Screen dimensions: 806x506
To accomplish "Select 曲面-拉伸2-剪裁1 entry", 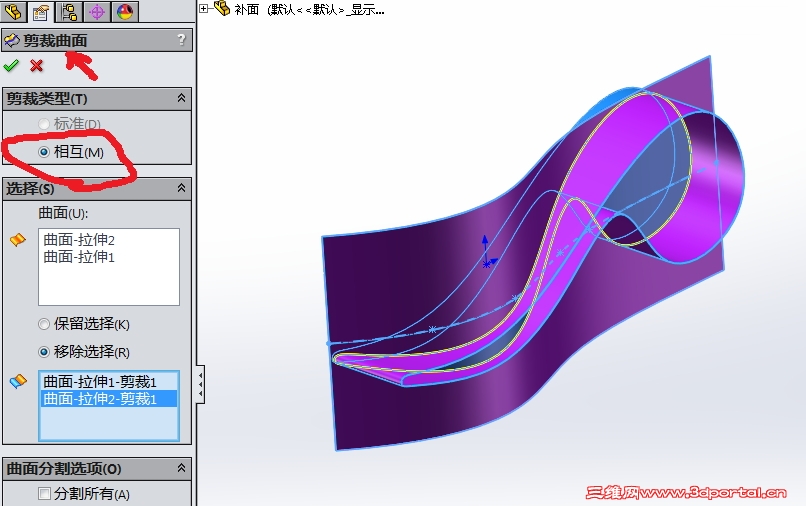I will point(108,399).
